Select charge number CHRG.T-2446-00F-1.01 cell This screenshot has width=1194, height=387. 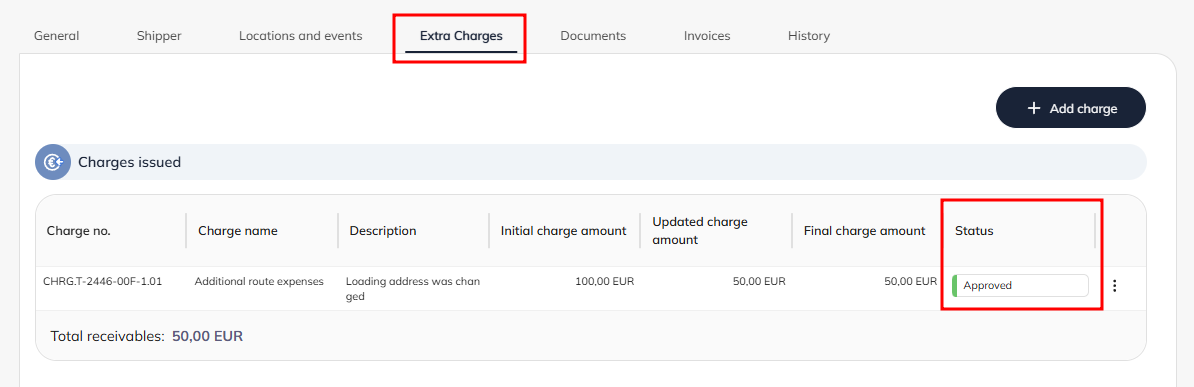coord(103,282)
